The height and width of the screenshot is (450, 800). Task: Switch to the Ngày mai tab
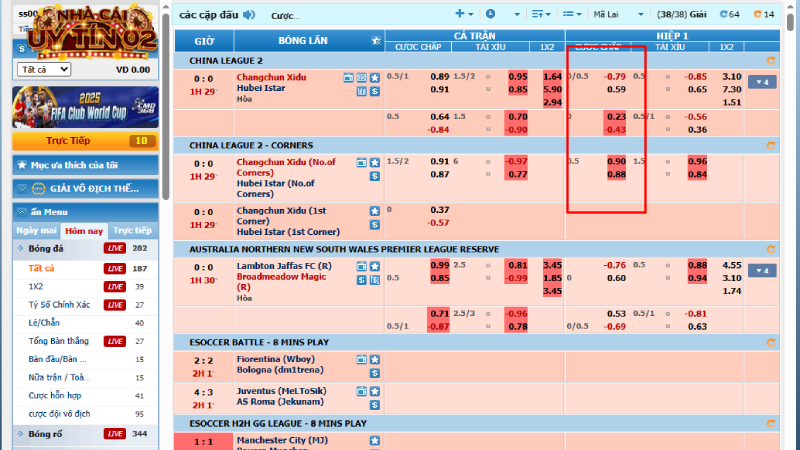click(x=36, y=231)
